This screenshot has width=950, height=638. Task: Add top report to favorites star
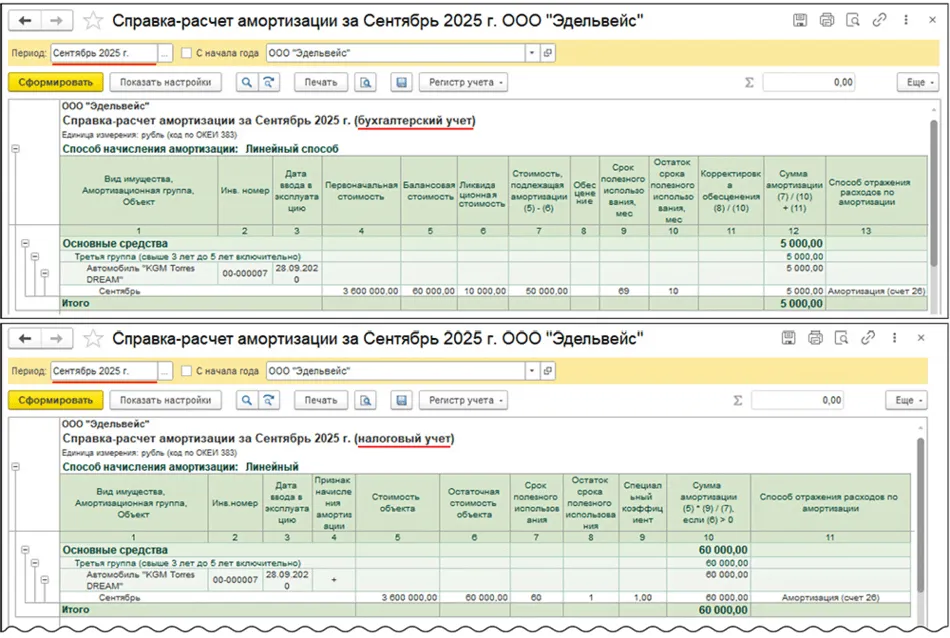pos(93,21)
